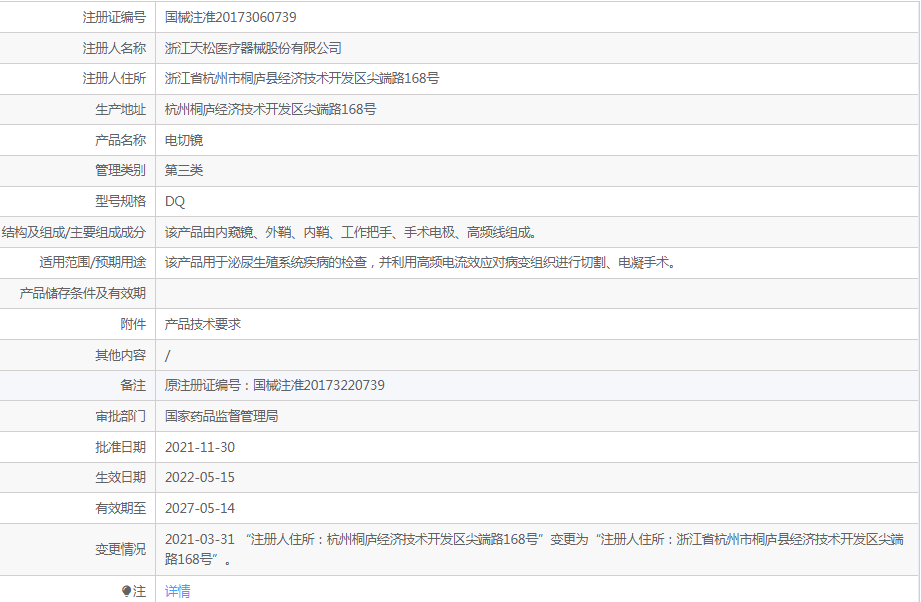Open the 详情 link in the 注 row
The image size is (921, 602).
[177, 591]
